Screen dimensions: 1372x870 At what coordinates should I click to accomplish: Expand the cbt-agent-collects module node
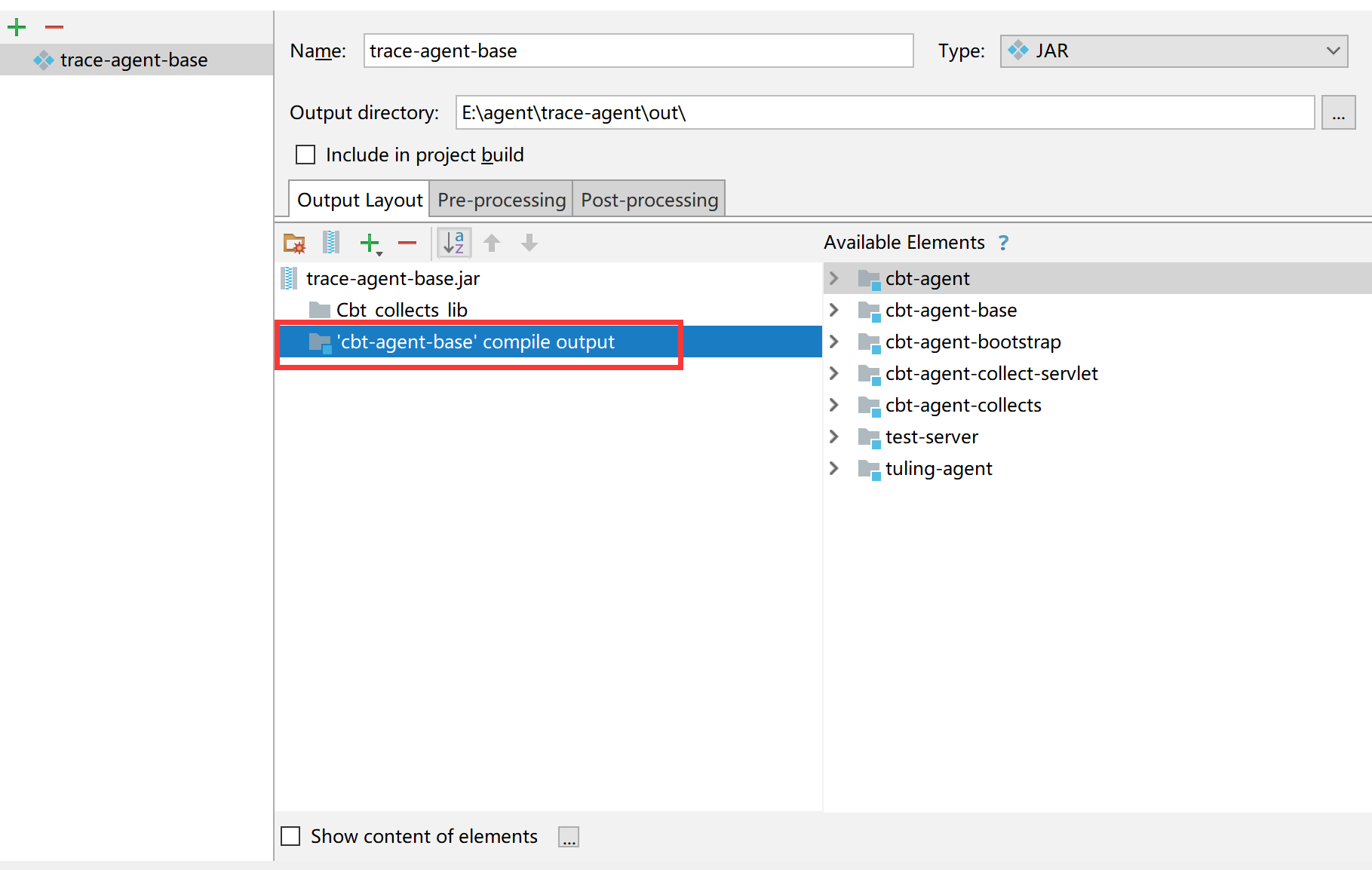tap(833, 405)
